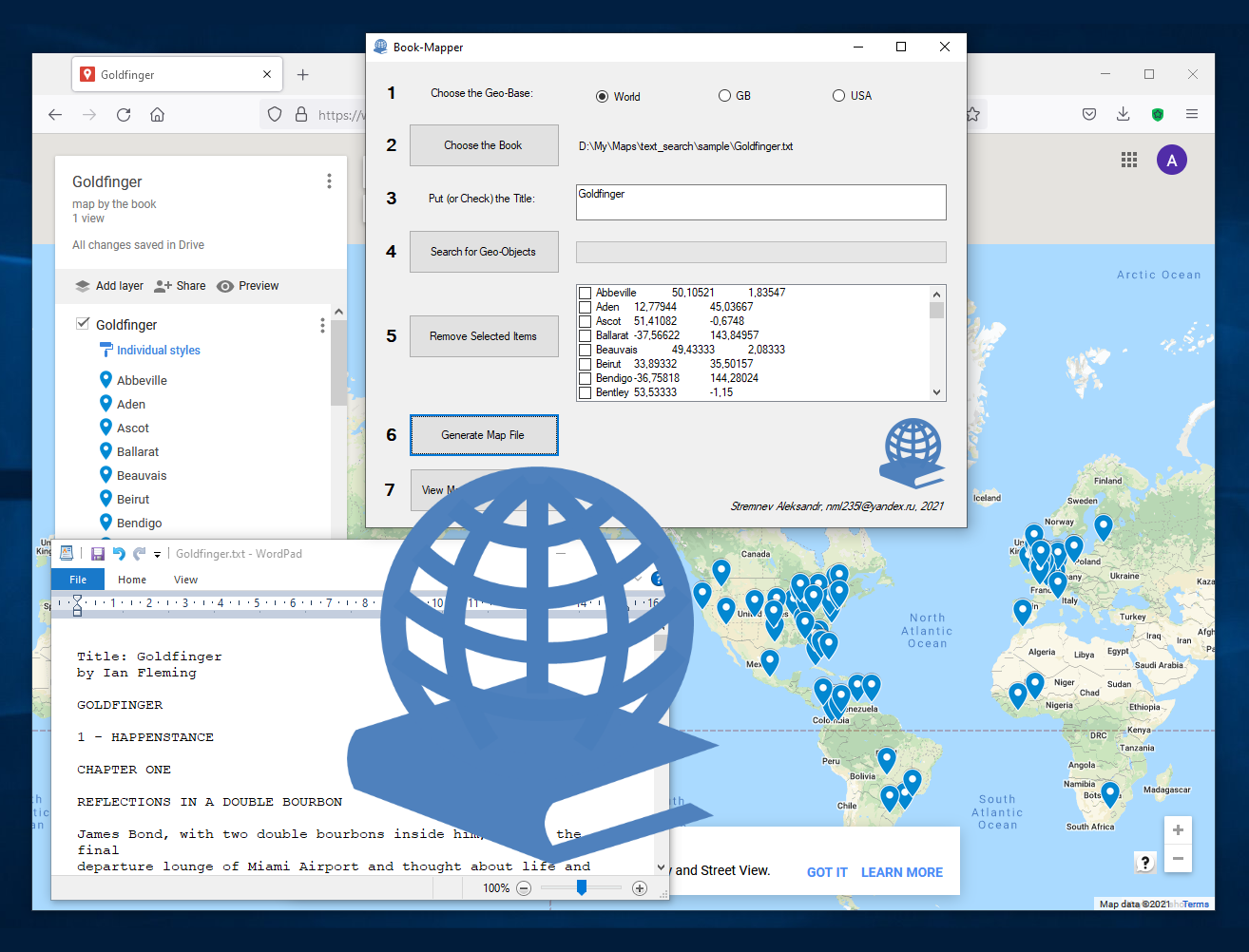Open the purple account avatar
The width and height of the screenshot is (1249, 952).
click(1172, 160)
